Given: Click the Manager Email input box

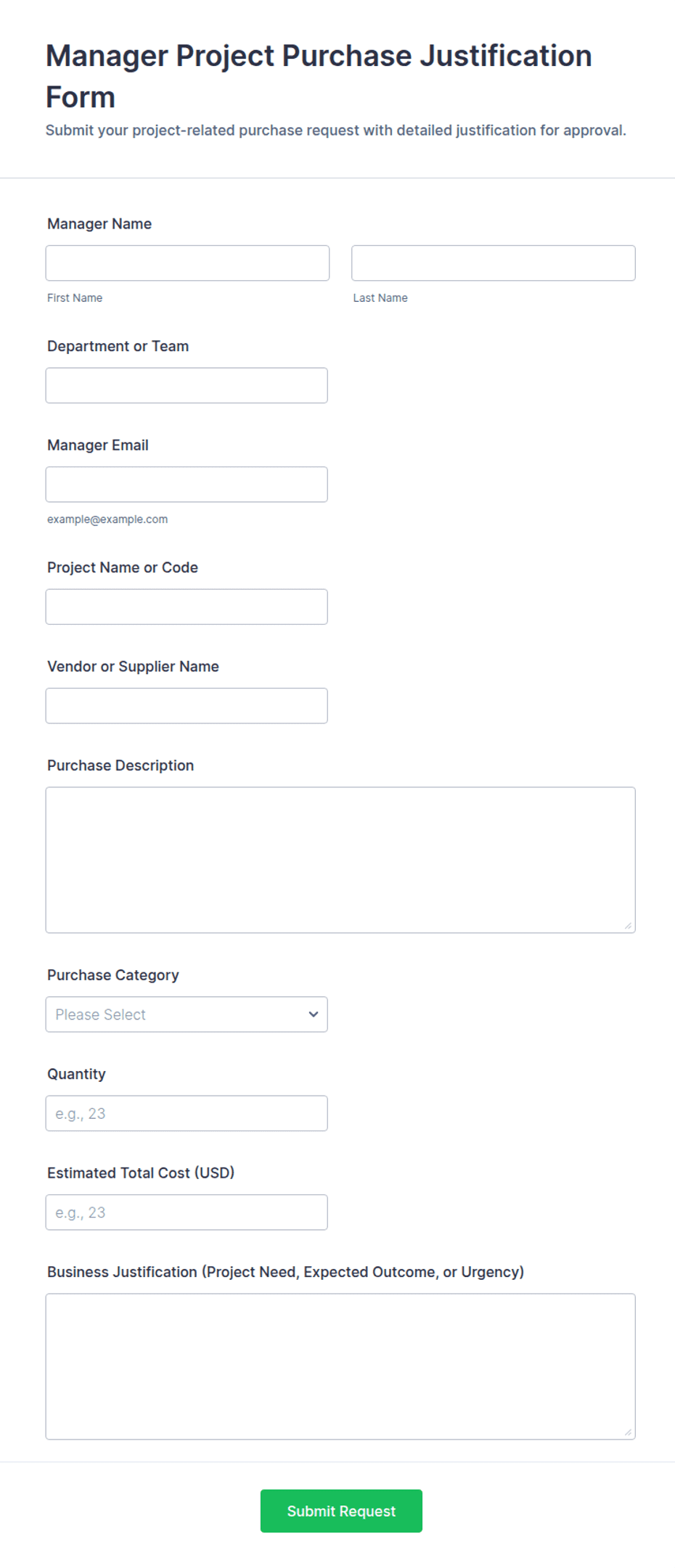Looking at the screenshot, I should click(187, 484).
